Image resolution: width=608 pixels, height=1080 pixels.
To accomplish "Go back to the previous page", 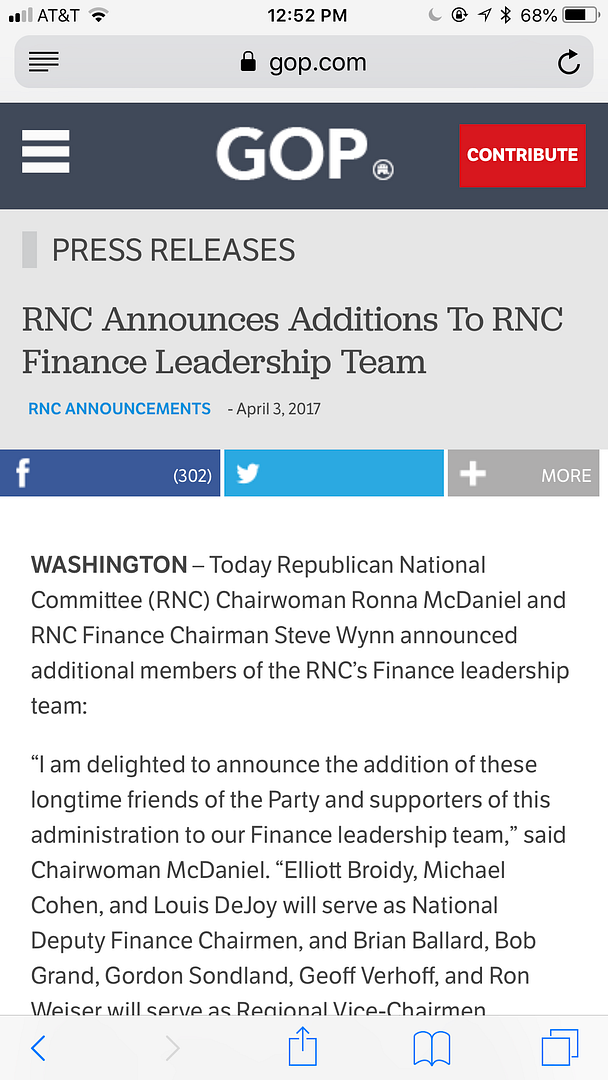I will (38, 1047).
